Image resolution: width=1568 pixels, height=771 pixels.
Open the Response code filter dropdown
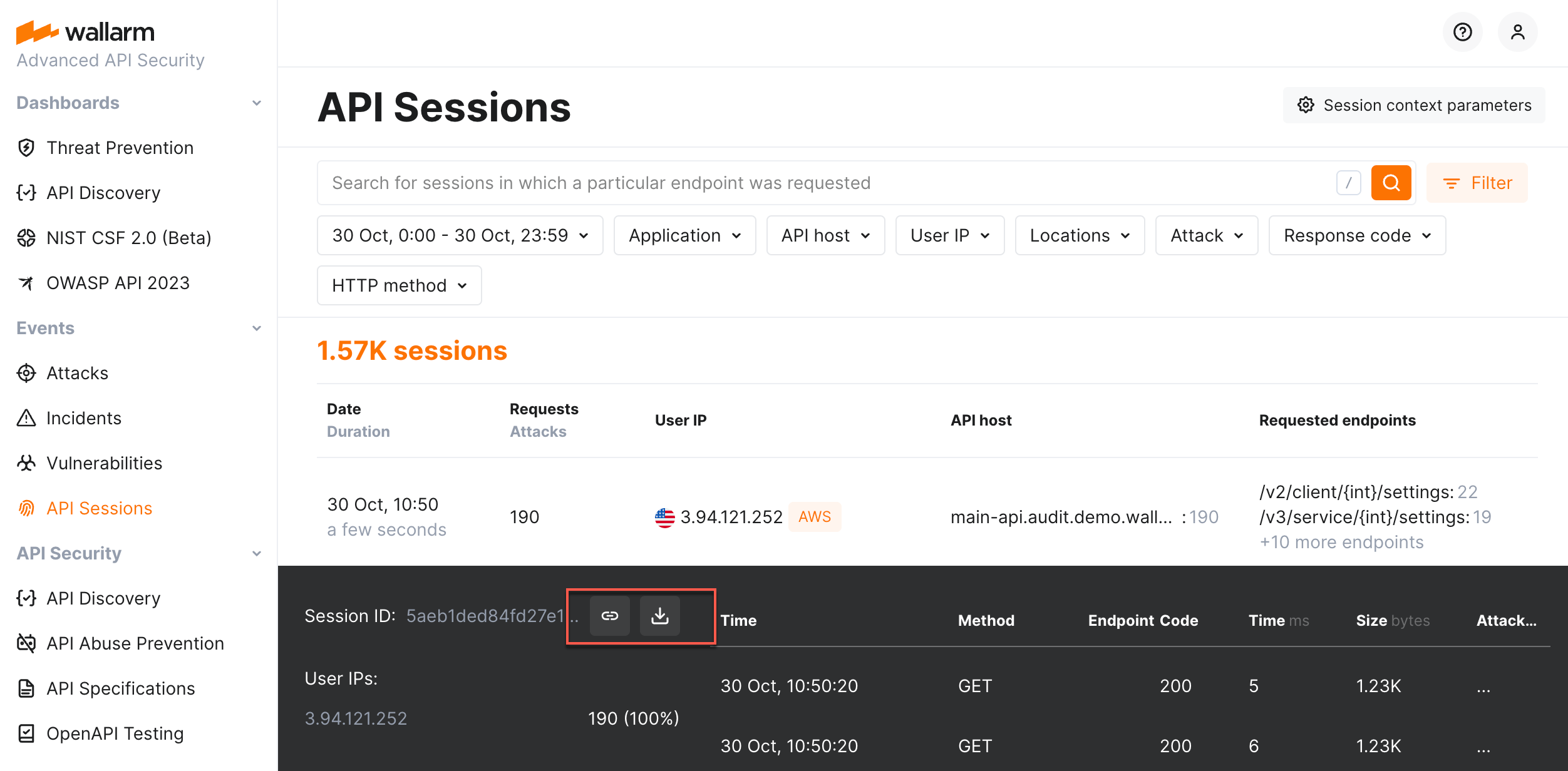[1356, 235]
